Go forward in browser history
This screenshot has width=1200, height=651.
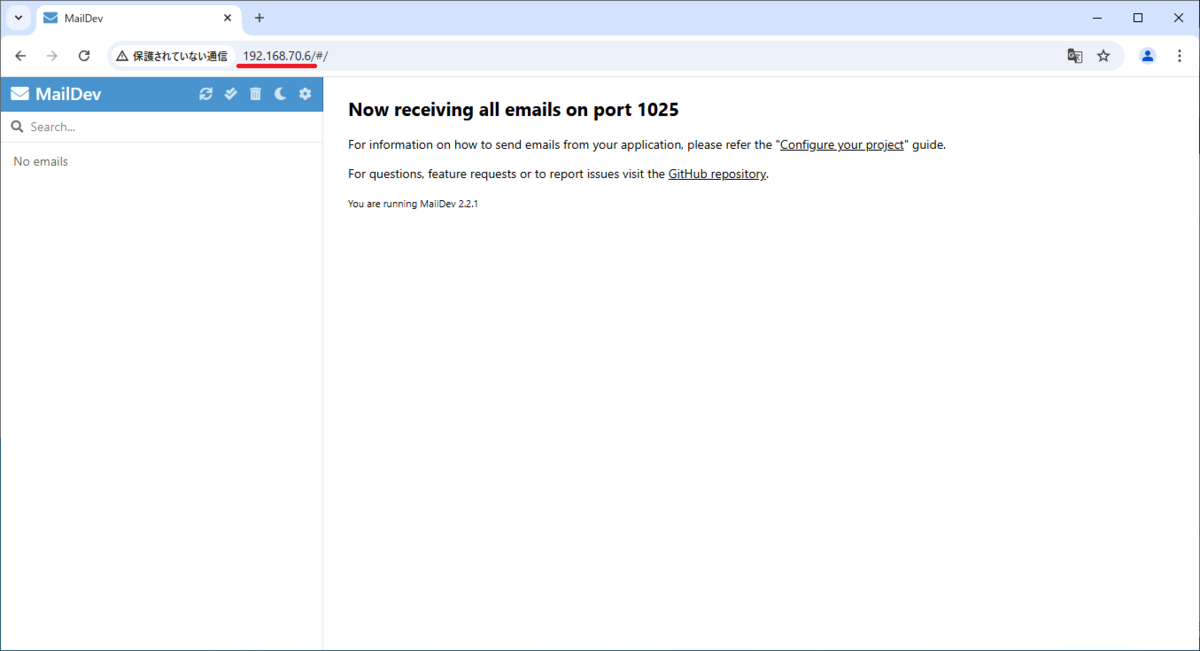[x=52, y=56]
